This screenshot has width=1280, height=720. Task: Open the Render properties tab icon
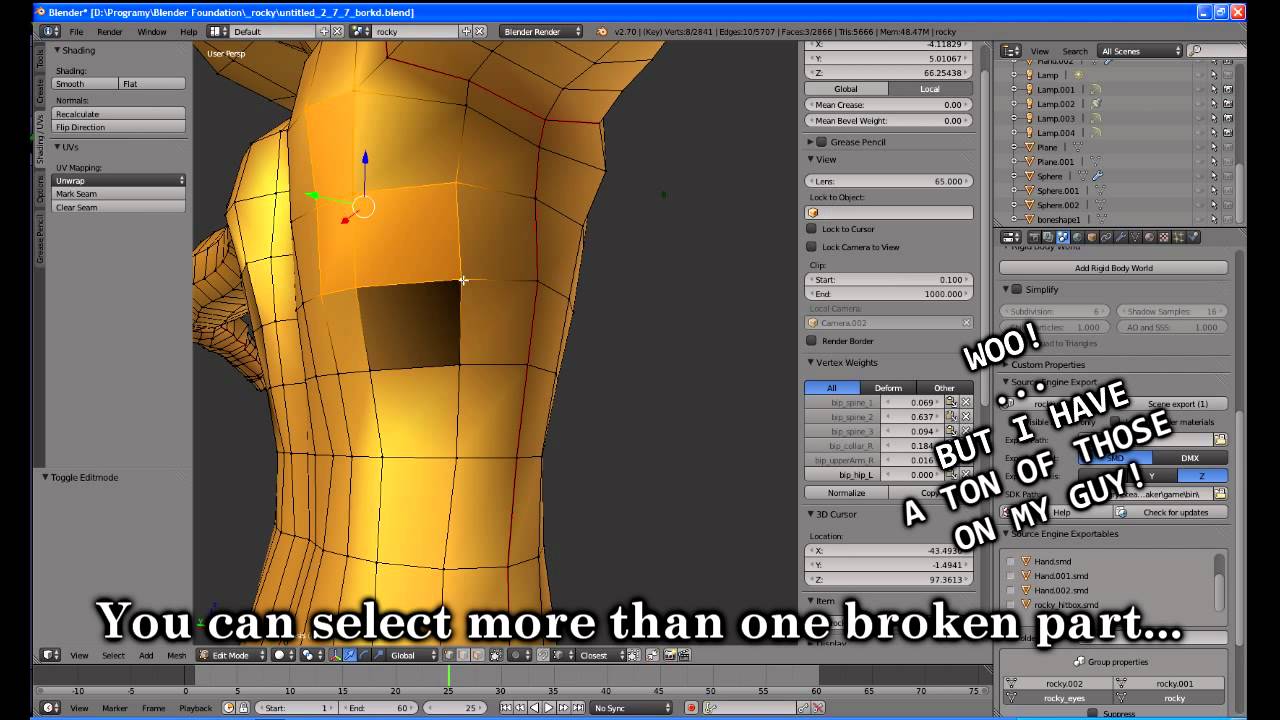tap(1035, 237)
